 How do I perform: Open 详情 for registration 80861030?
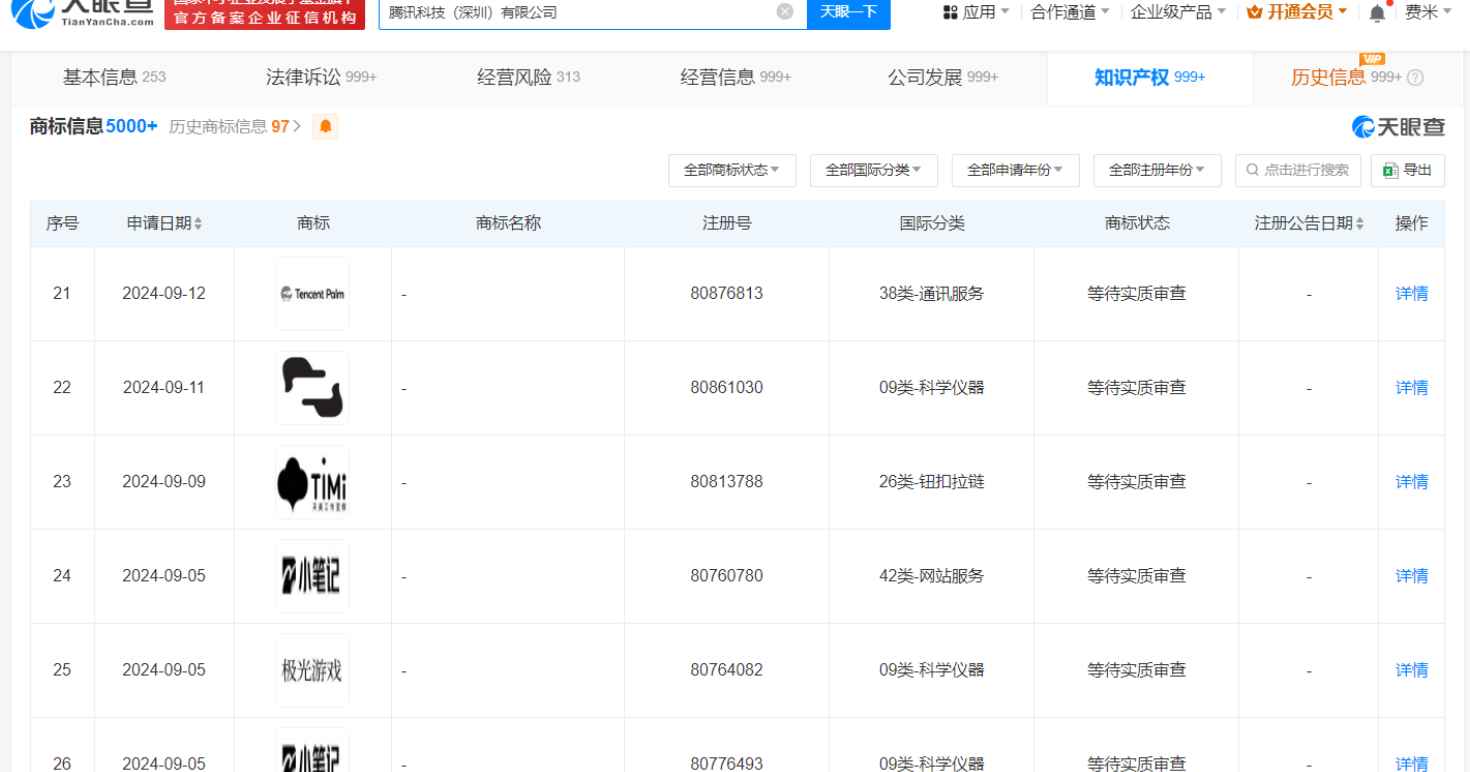(x=1411, y=388)
